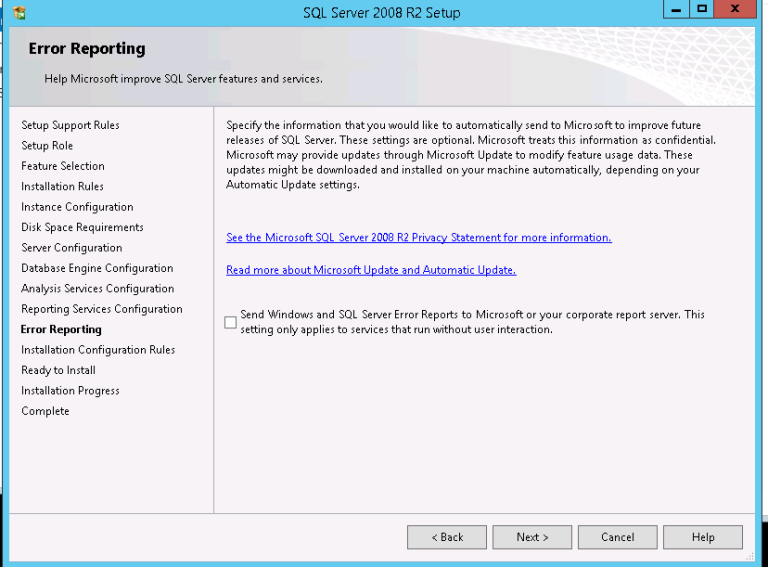Select the Installation Progress step
768x567 pixels.
click(70, 391)
